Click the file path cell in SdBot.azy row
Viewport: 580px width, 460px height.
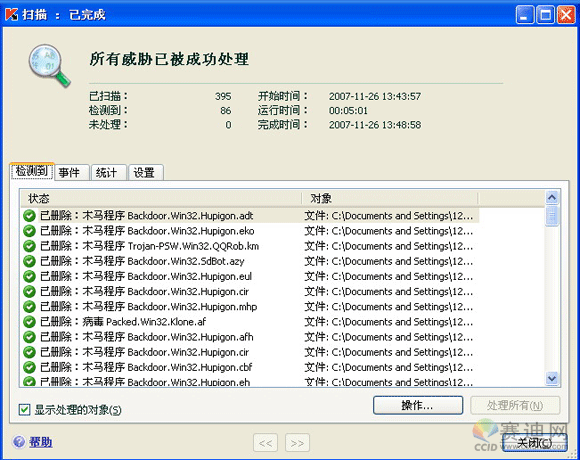click(x=389, y=261)
